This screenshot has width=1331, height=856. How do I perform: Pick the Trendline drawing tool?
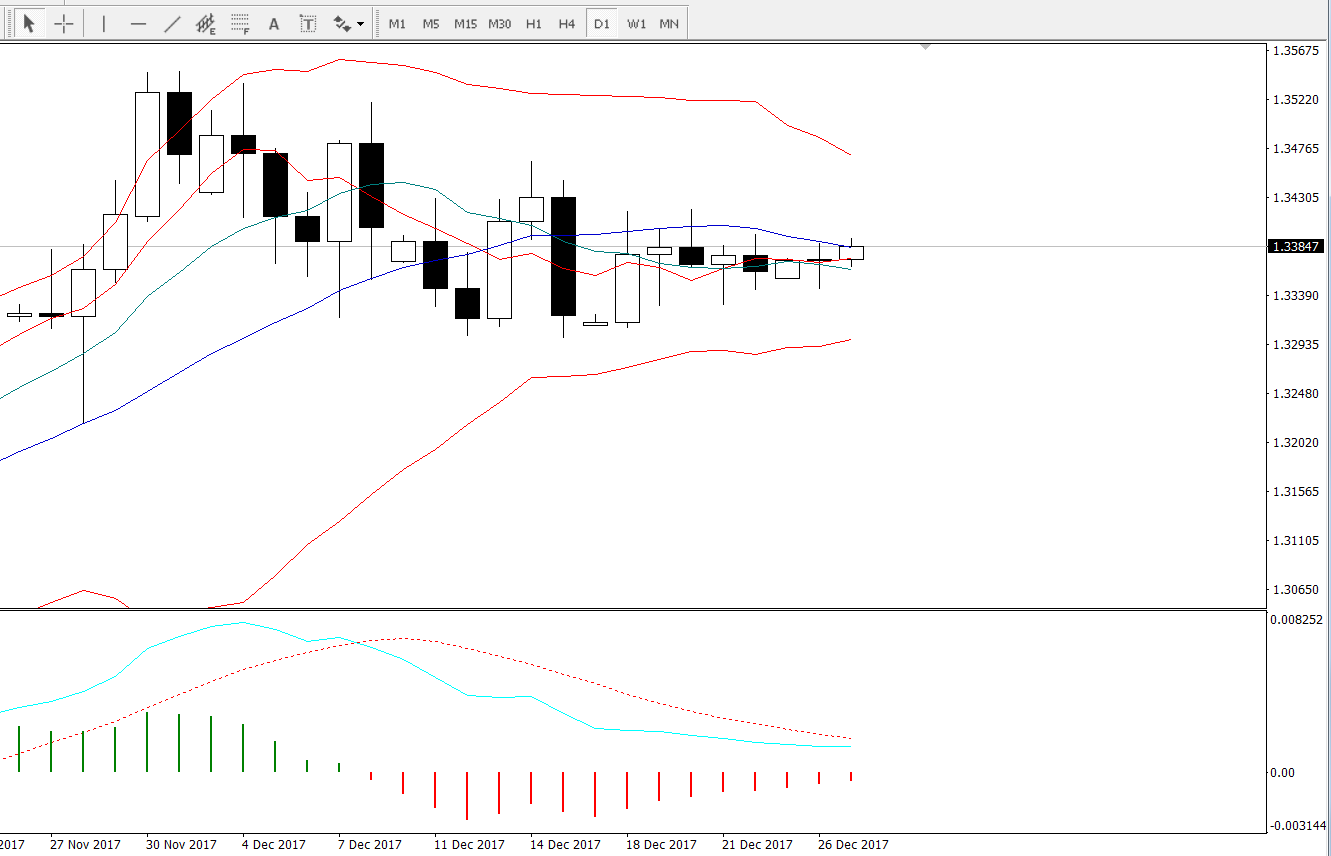172,24
